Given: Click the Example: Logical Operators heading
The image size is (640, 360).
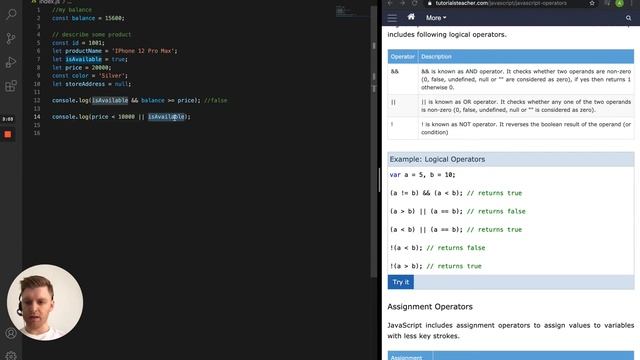Looking at the screenshot, I should click(x=437, y=159).
